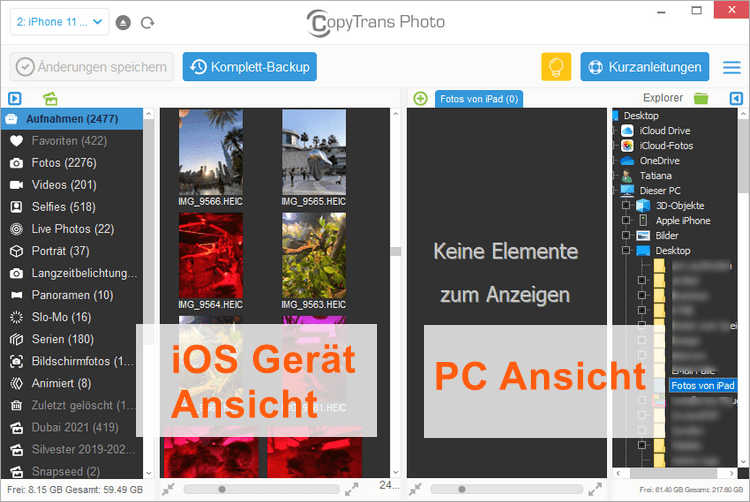This screenshot has height=502, width=750.
Task: Open the Videos (201) album
Action: (72, 185)
